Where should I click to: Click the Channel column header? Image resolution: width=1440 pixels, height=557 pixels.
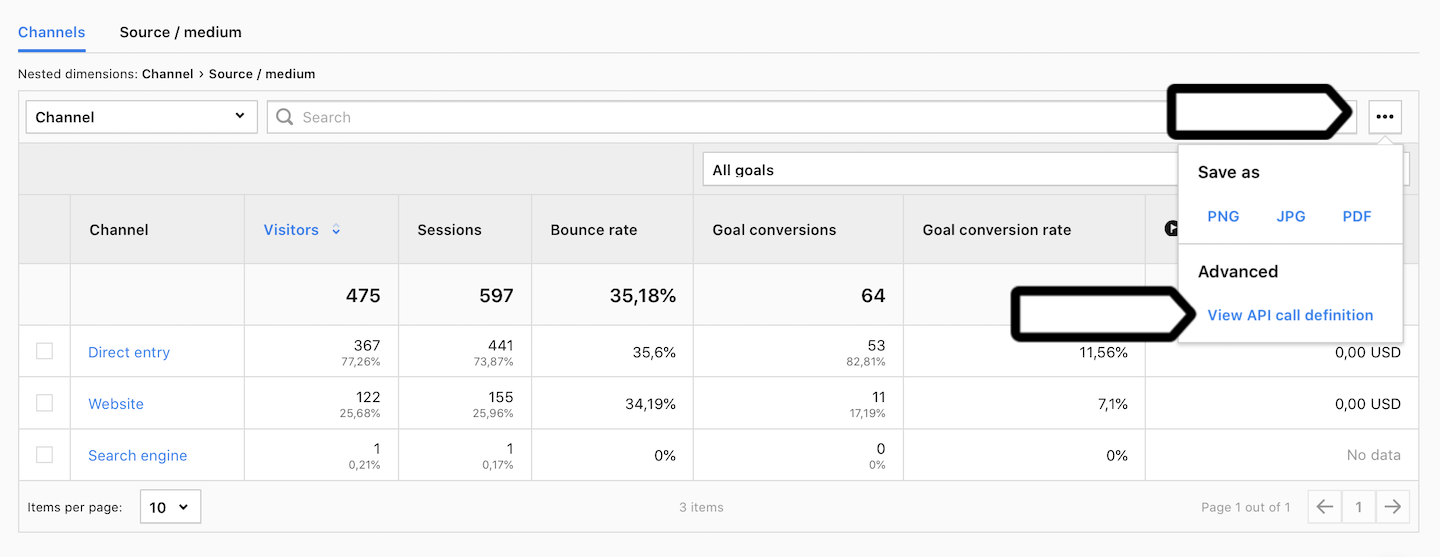119,230
